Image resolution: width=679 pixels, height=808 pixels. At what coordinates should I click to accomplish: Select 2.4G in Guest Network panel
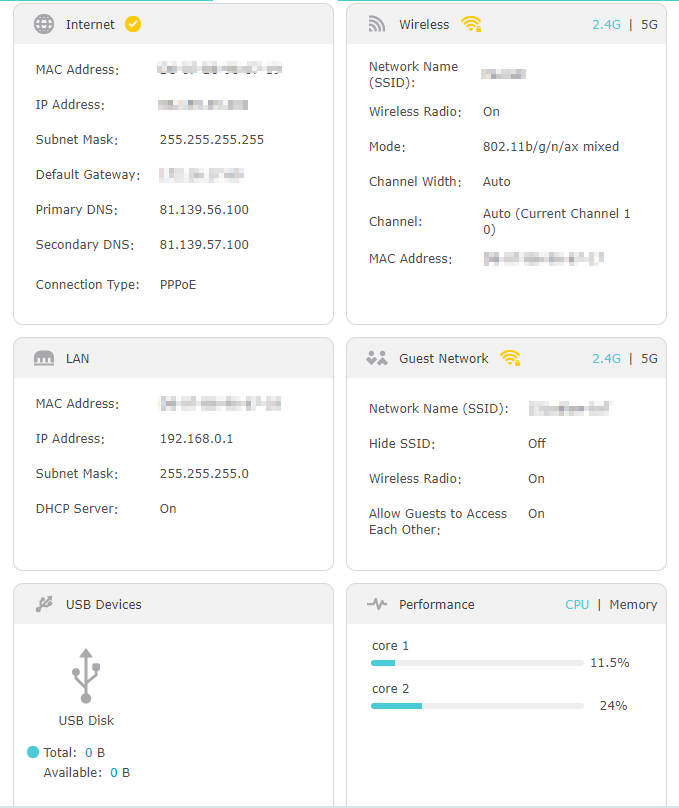point(606,358)
